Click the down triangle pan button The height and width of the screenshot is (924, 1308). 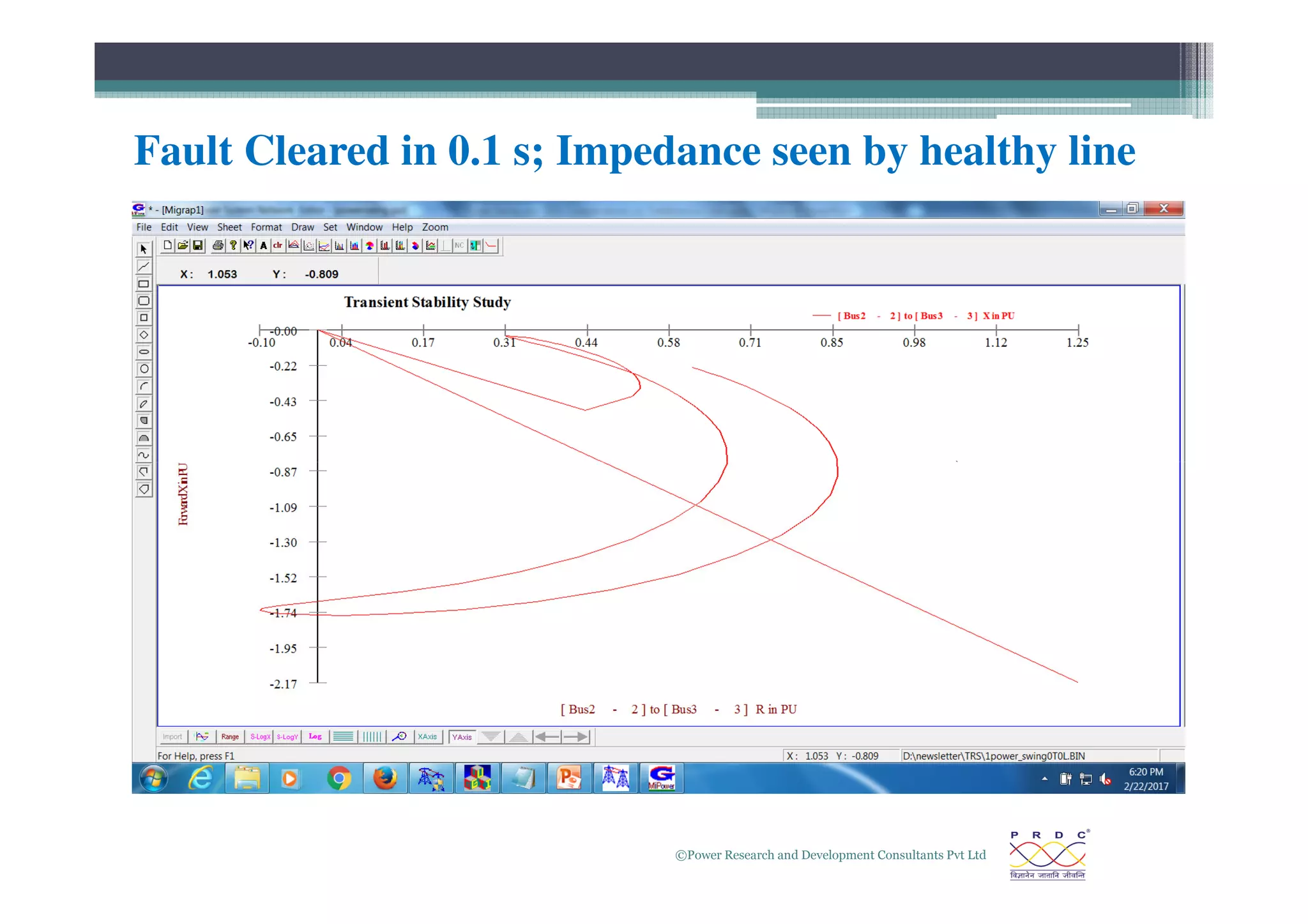click(490, 737)
